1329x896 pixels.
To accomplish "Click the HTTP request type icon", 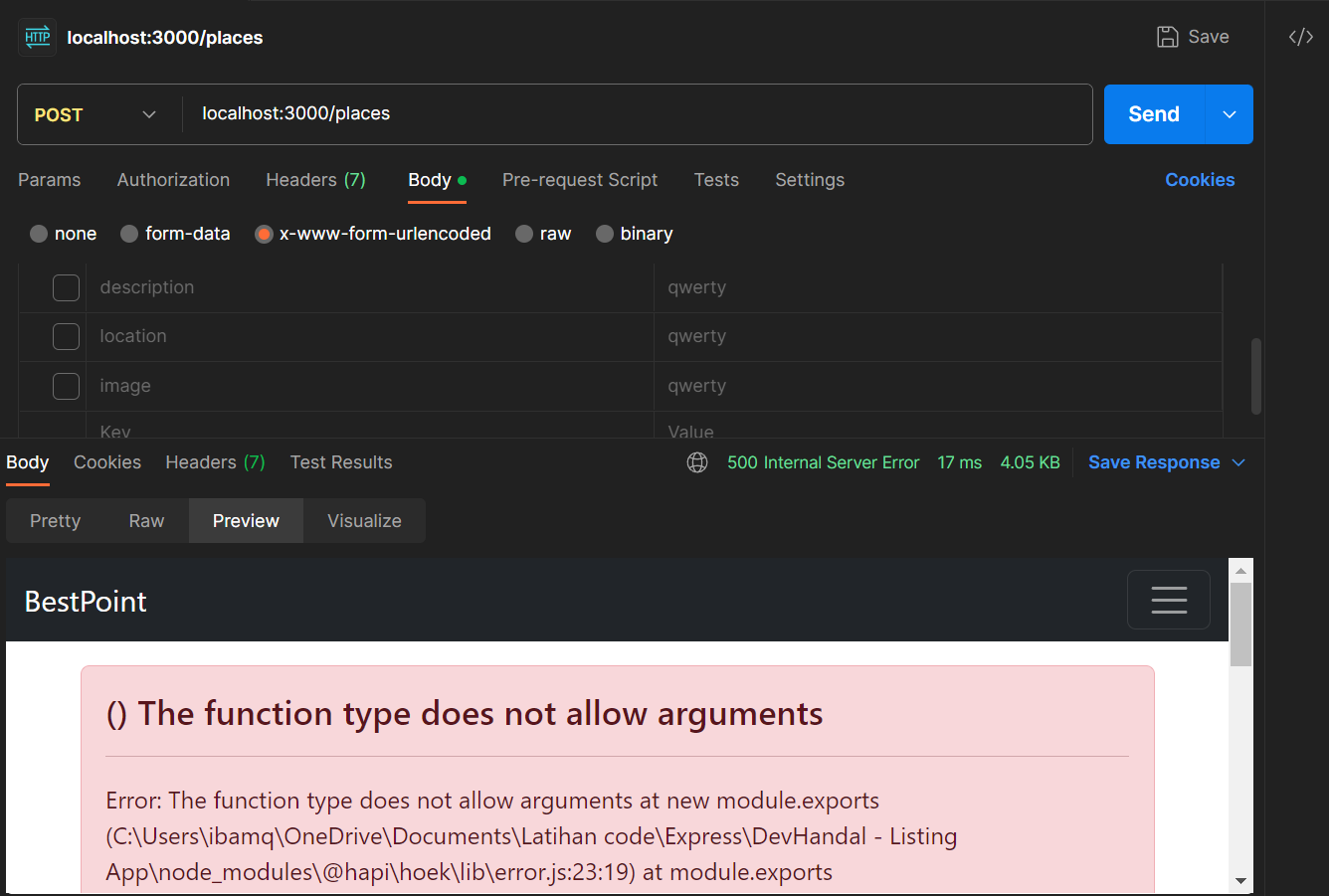I will point(38,38).
